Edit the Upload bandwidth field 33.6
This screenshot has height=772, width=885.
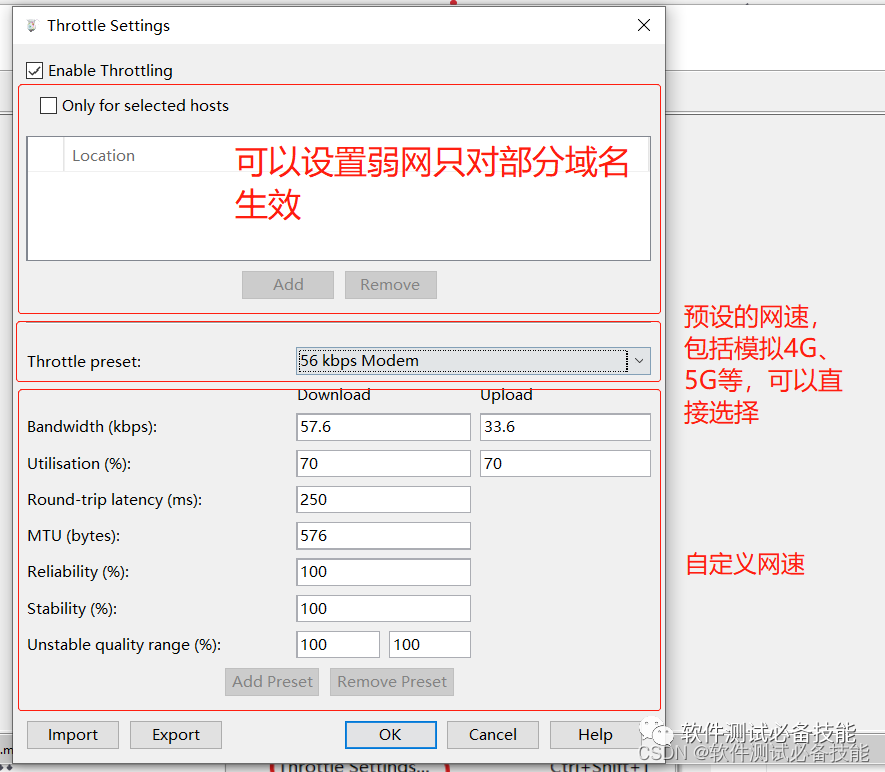(x=565, y=427)
